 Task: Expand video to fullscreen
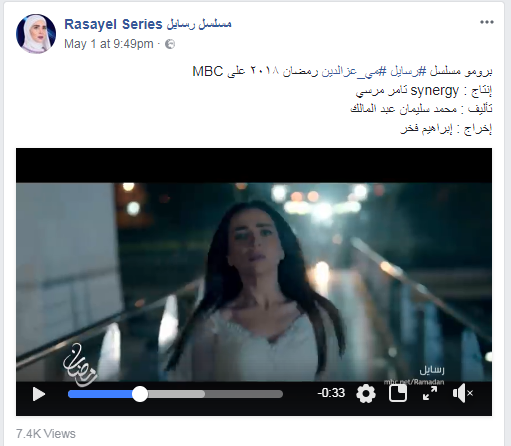point(430,393)
